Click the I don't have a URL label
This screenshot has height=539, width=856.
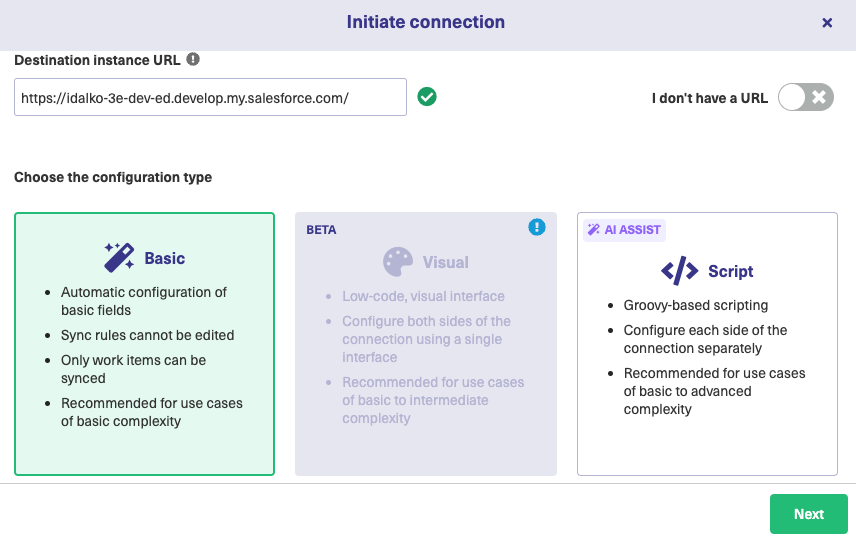710,98
